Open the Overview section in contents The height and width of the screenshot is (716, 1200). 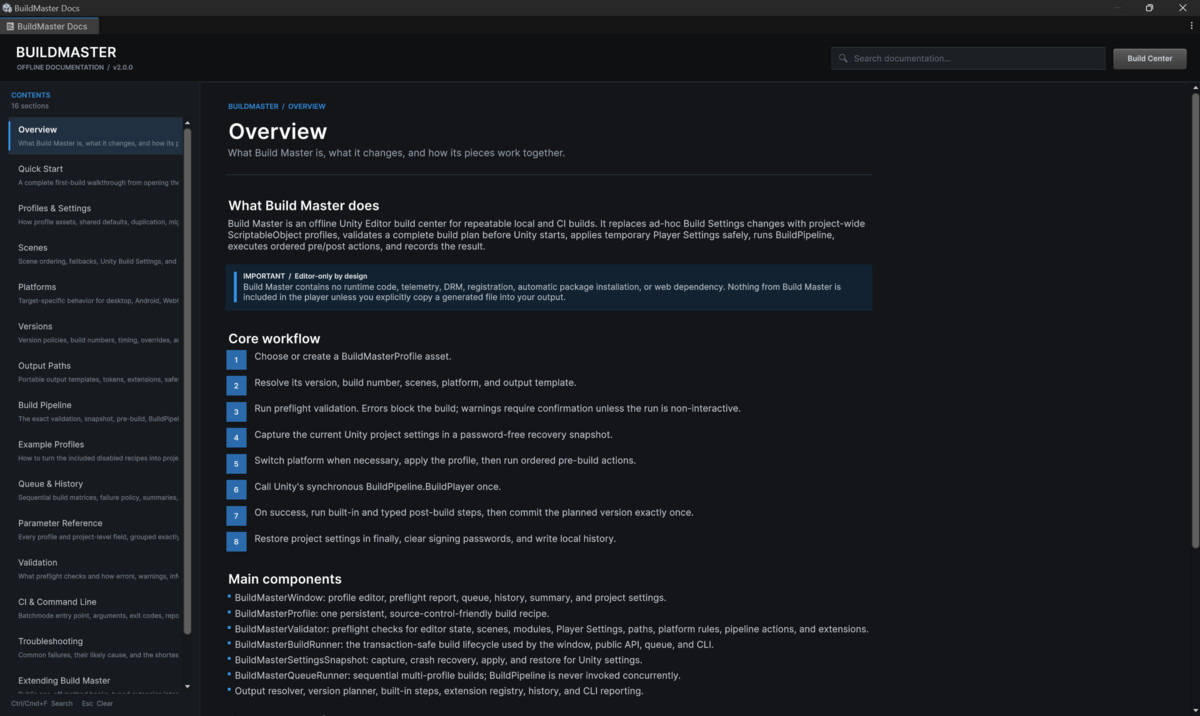(95, 135)
